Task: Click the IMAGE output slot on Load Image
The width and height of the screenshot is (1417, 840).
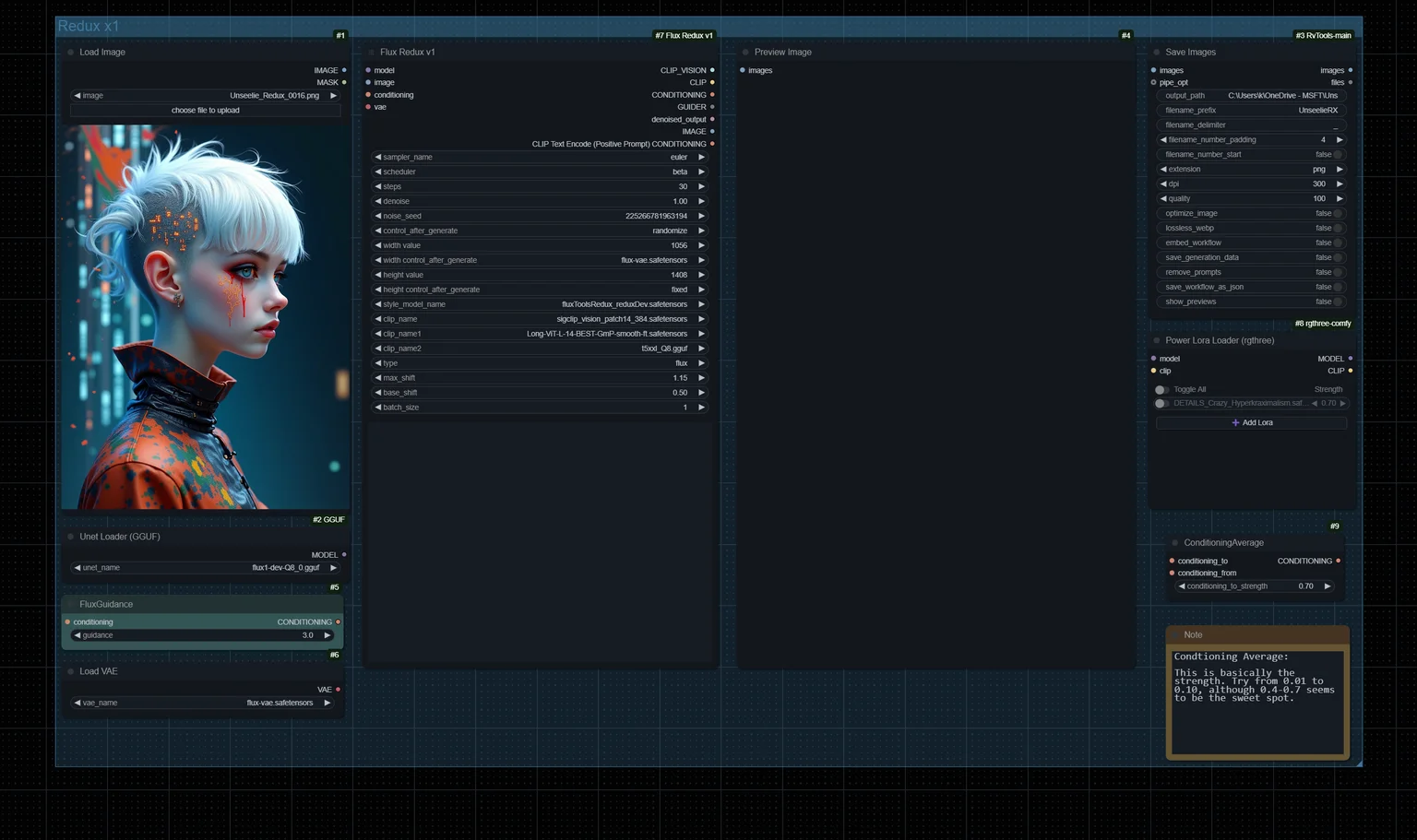Action: click(x=344, y=70)
